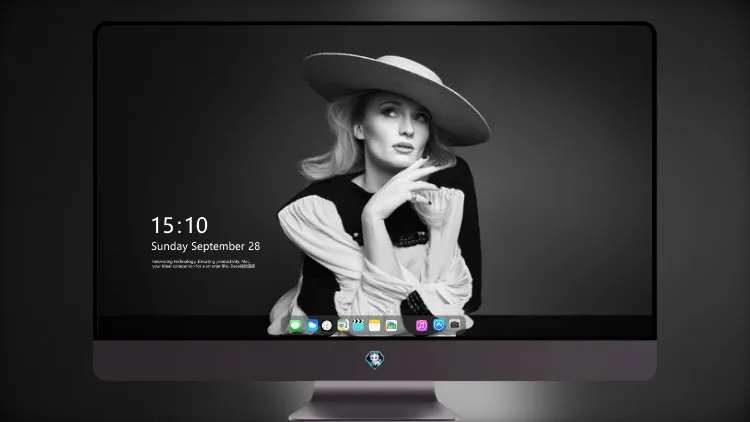Launch the clapperboard video app in dock
This screenshot has height=422, width=750.
(x=358, y=326)
